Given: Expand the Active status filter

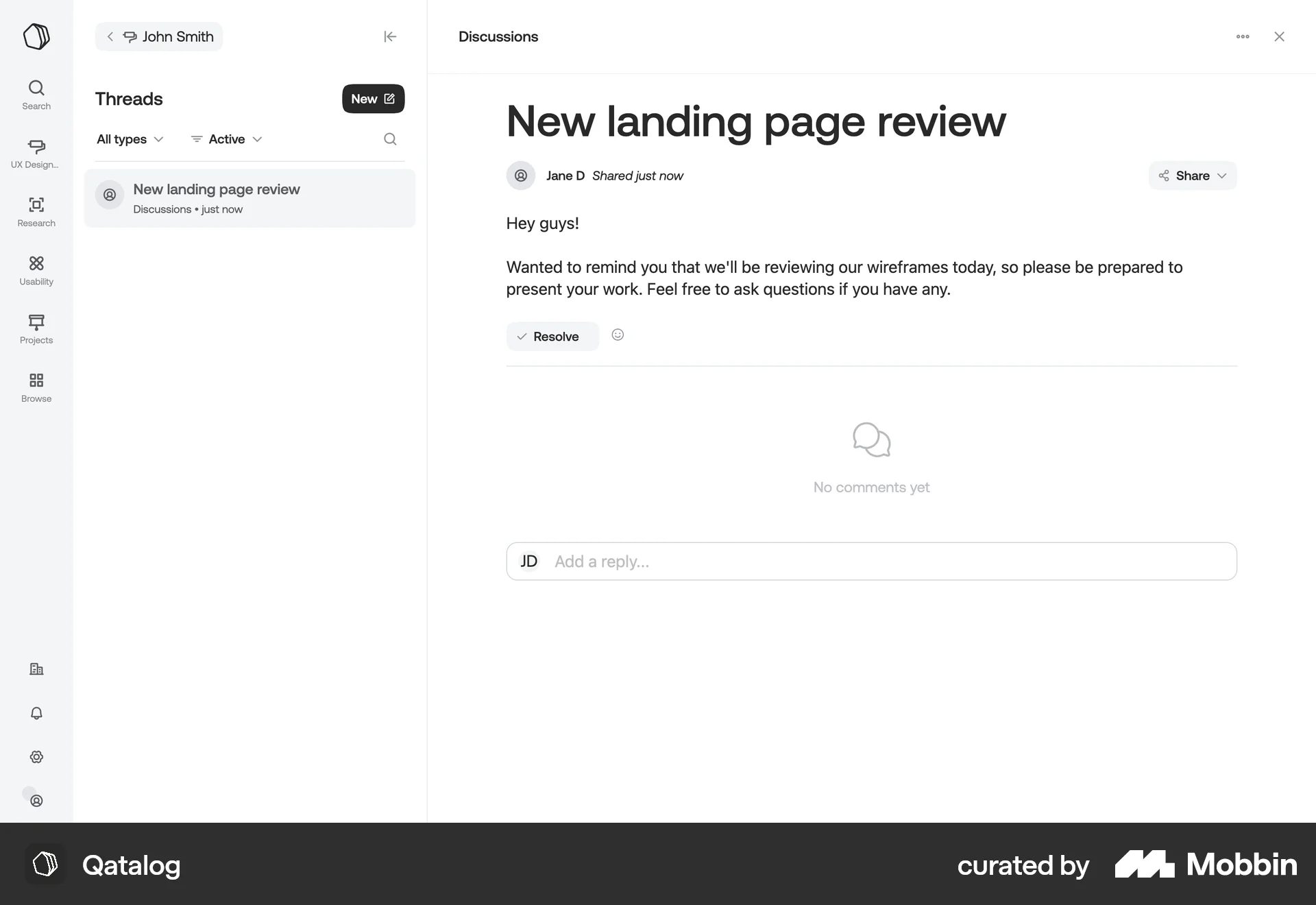Looking at the screenshot, I should pyautogui.click(x=226, y=139).
